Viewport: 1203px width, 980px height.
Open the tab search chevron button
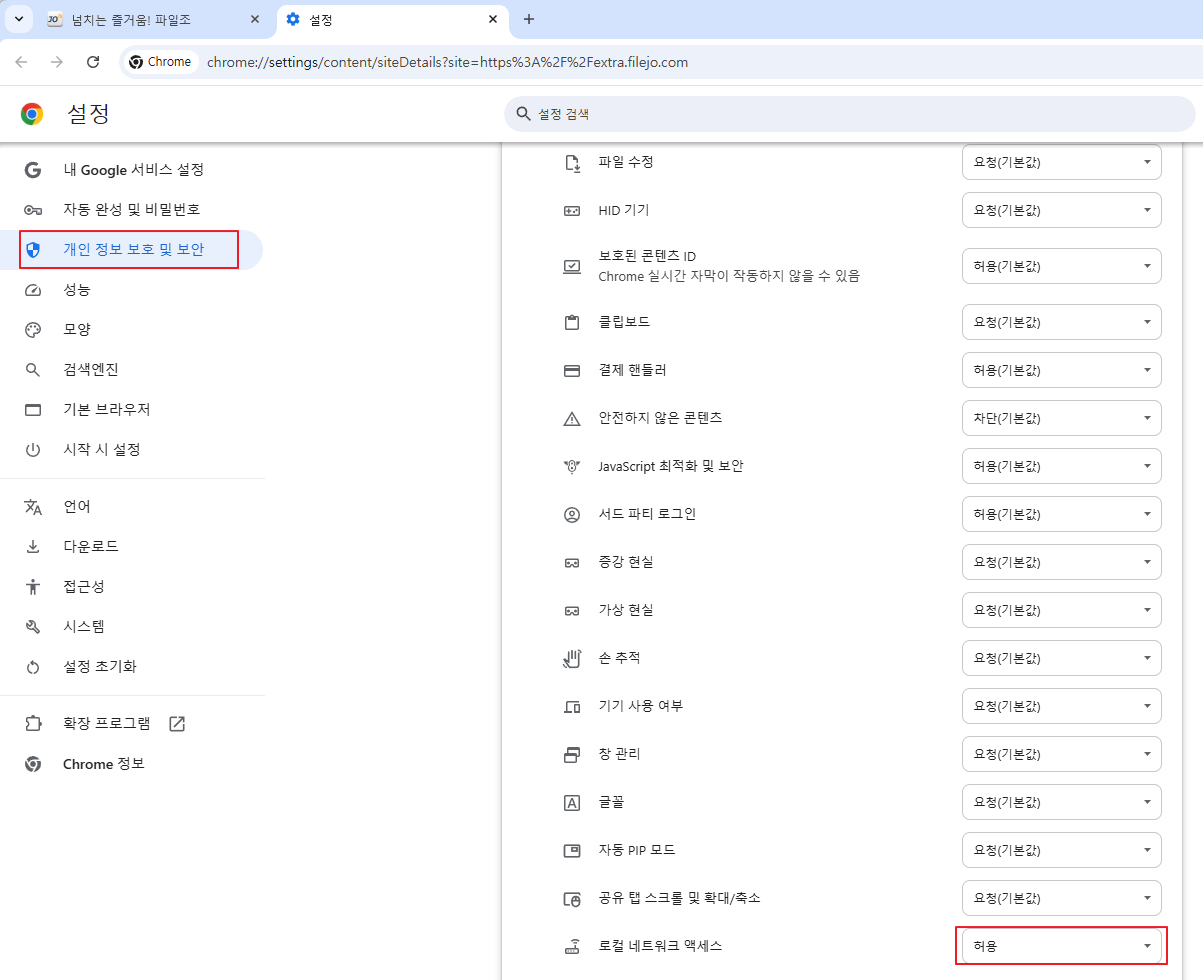pos(18,19)
